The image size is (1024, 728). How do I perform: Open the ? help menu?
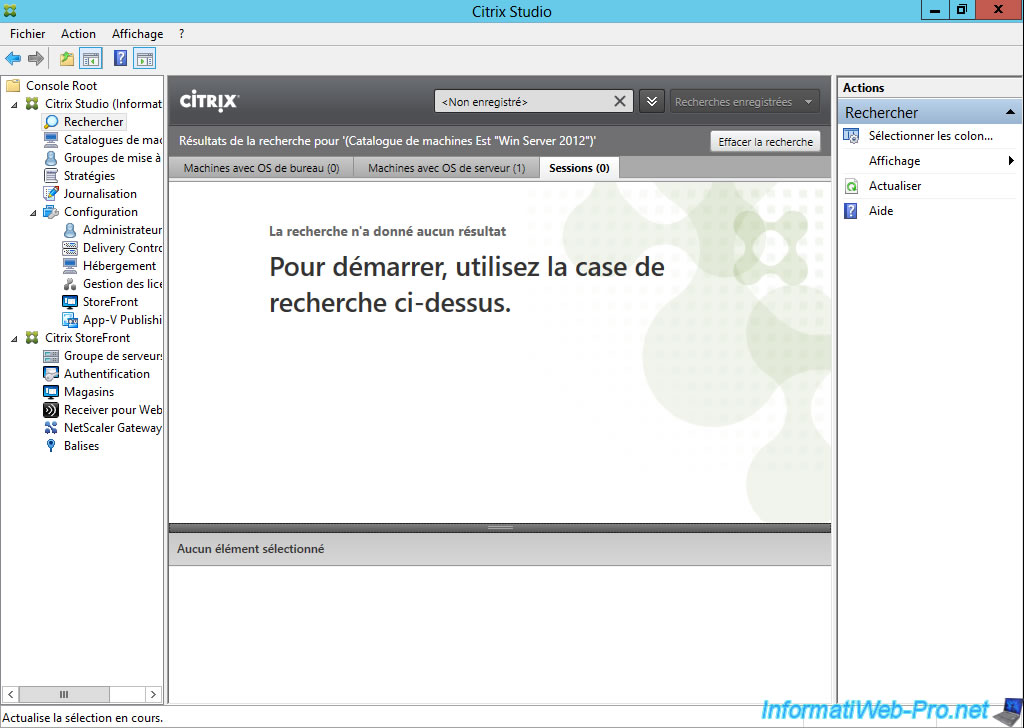(x=182, y=34)
